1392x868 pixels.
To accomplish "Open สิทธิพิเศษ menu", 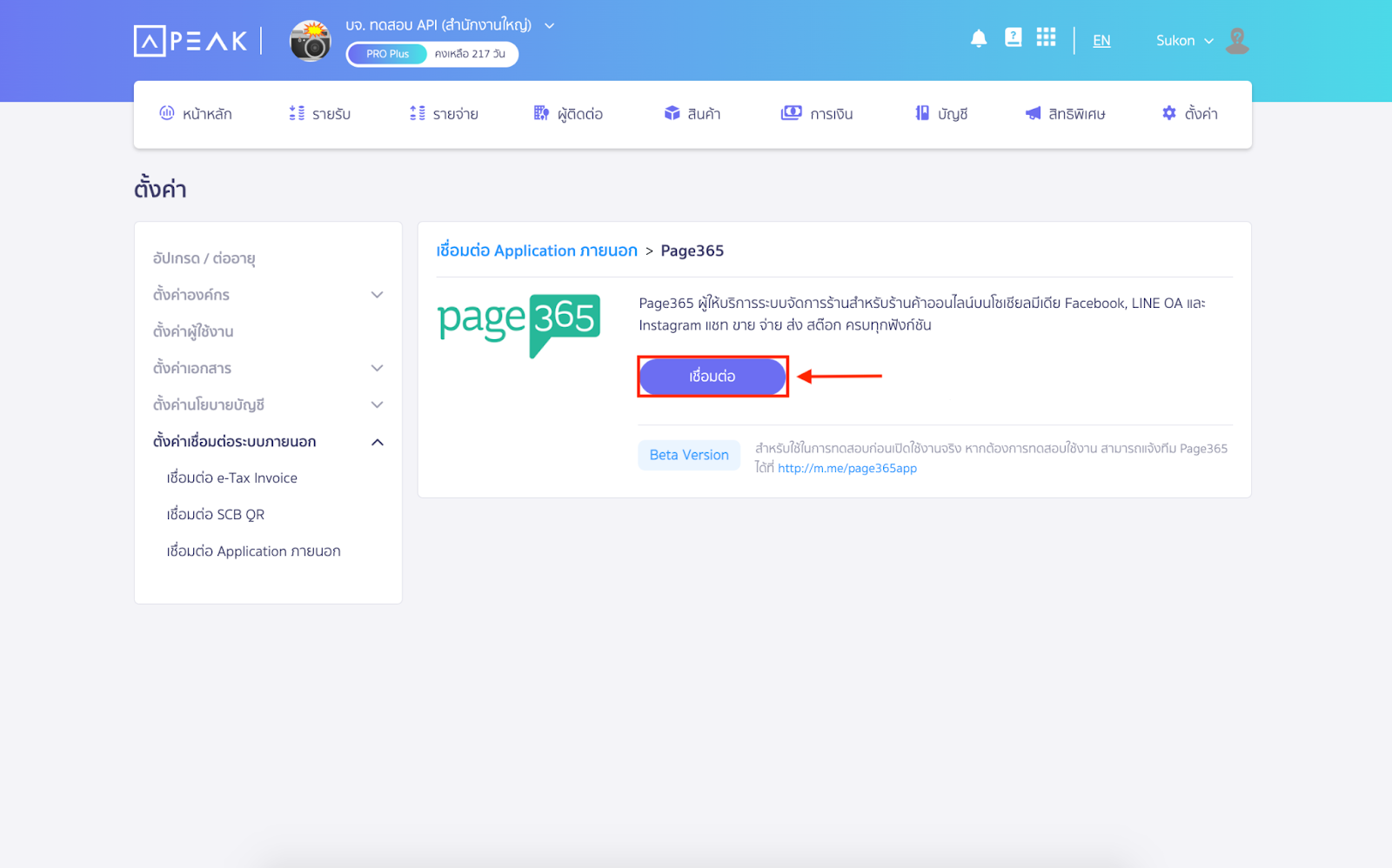I will pyautogui.click(x=1065, y=114).
